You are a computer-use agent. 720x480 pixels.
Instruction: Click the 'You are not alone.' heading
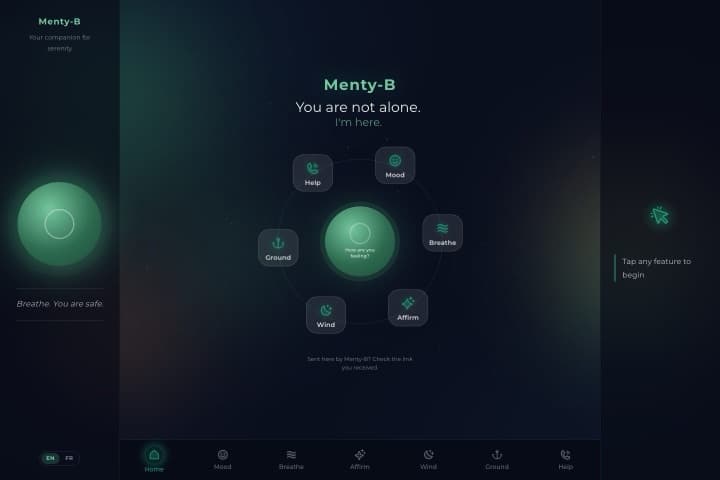(x=358, y=107)
